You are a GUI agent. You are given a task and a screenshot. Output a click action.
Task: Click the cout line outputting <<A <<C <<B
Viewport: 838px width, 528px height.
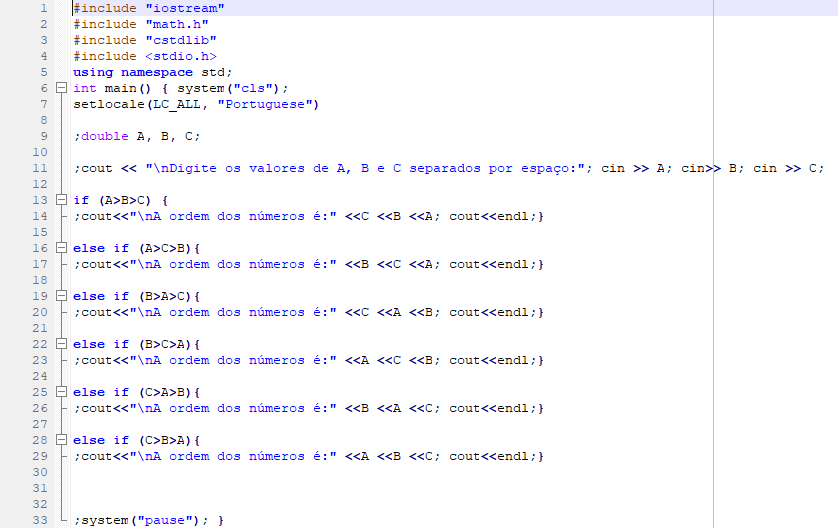(308, 361)
